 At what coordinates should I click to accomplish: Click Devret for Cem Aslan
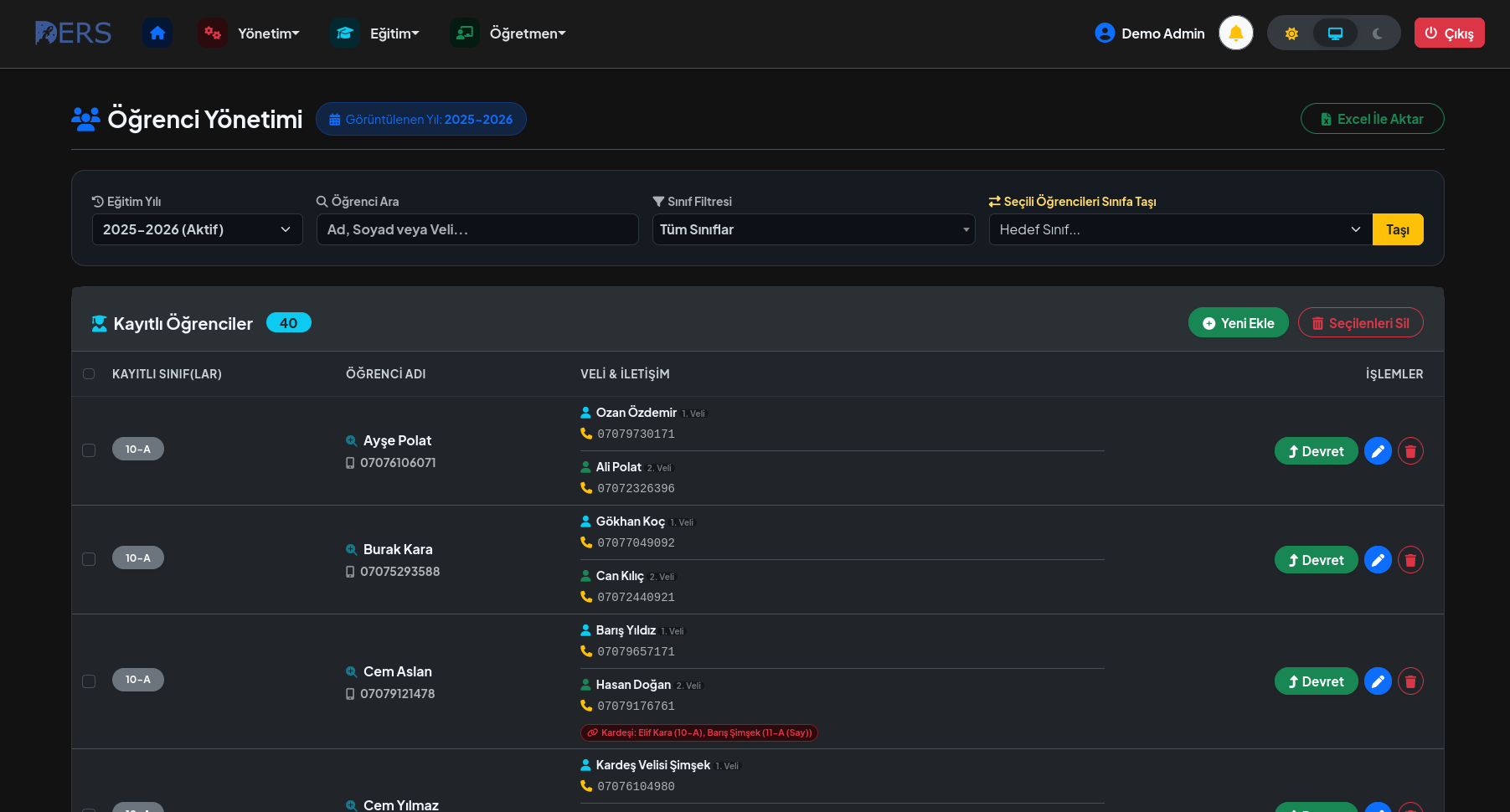1317,681
